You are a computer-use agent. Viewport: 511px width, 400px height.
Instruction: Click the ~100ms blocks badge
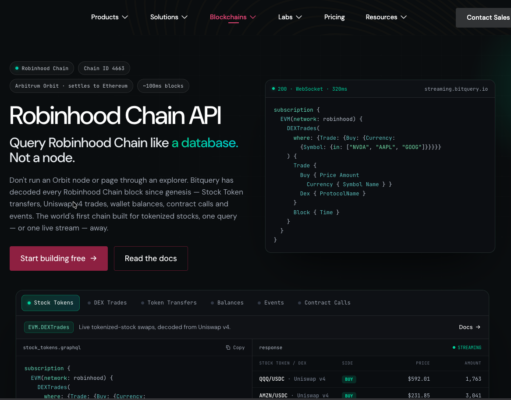point(163,86)
